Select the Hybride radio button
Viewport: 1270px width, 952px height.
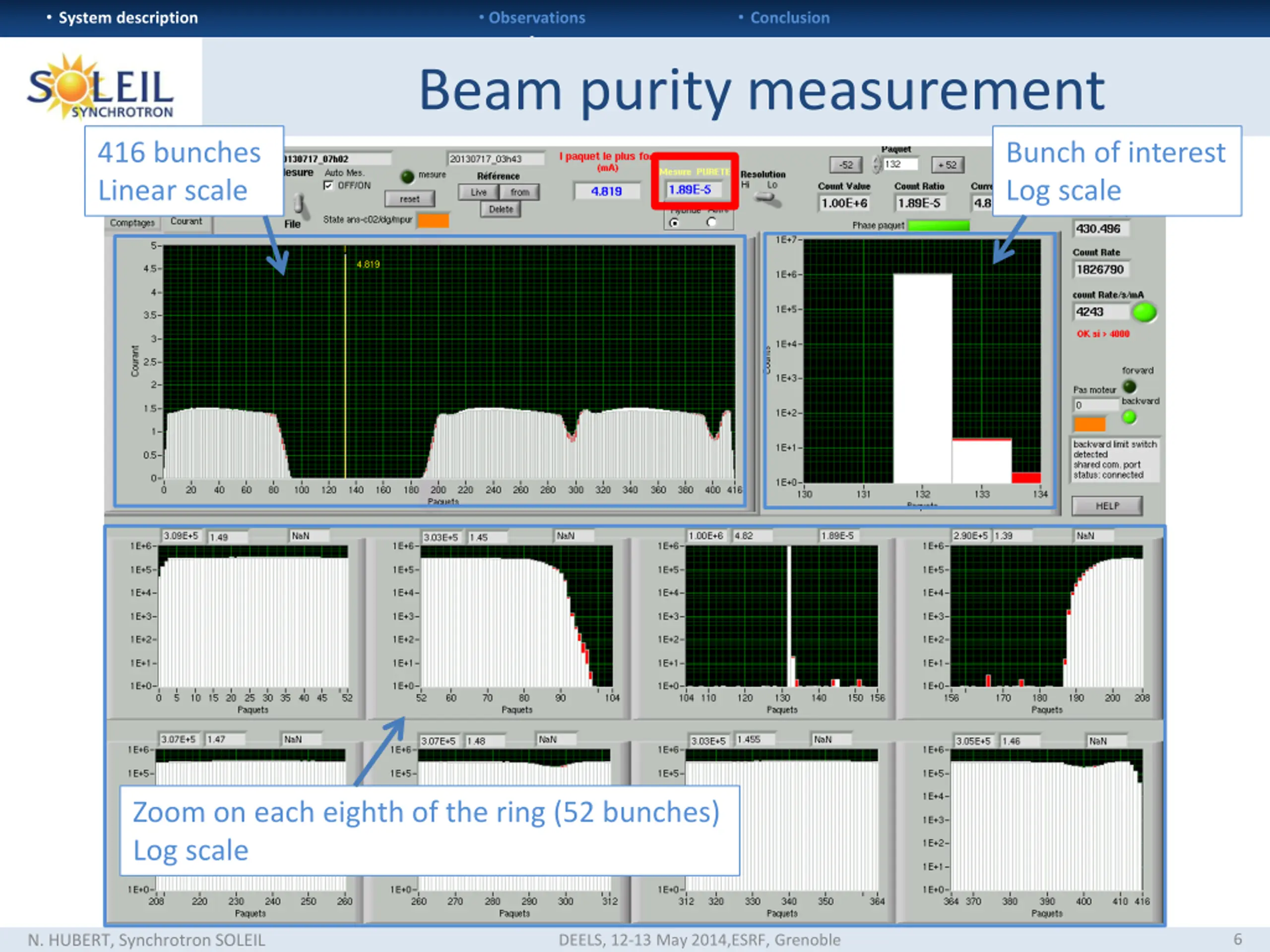pyautogui.click(x=674, y=223)
